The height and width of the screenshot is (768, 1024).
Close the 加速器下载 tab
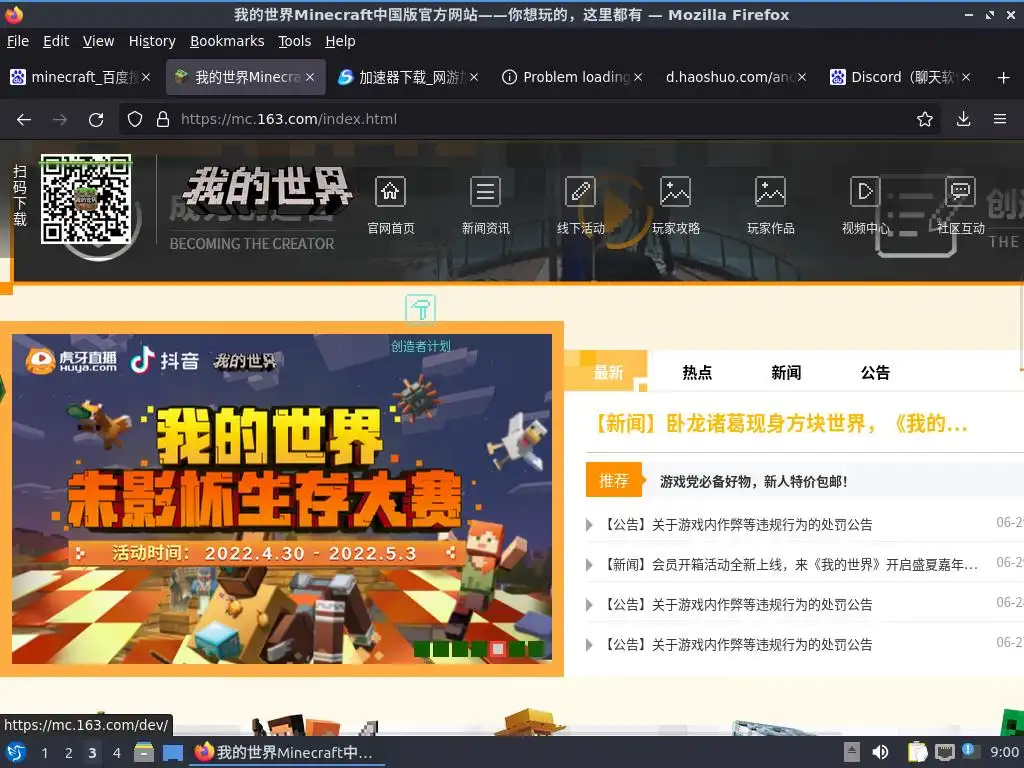(x=474, y=77)
